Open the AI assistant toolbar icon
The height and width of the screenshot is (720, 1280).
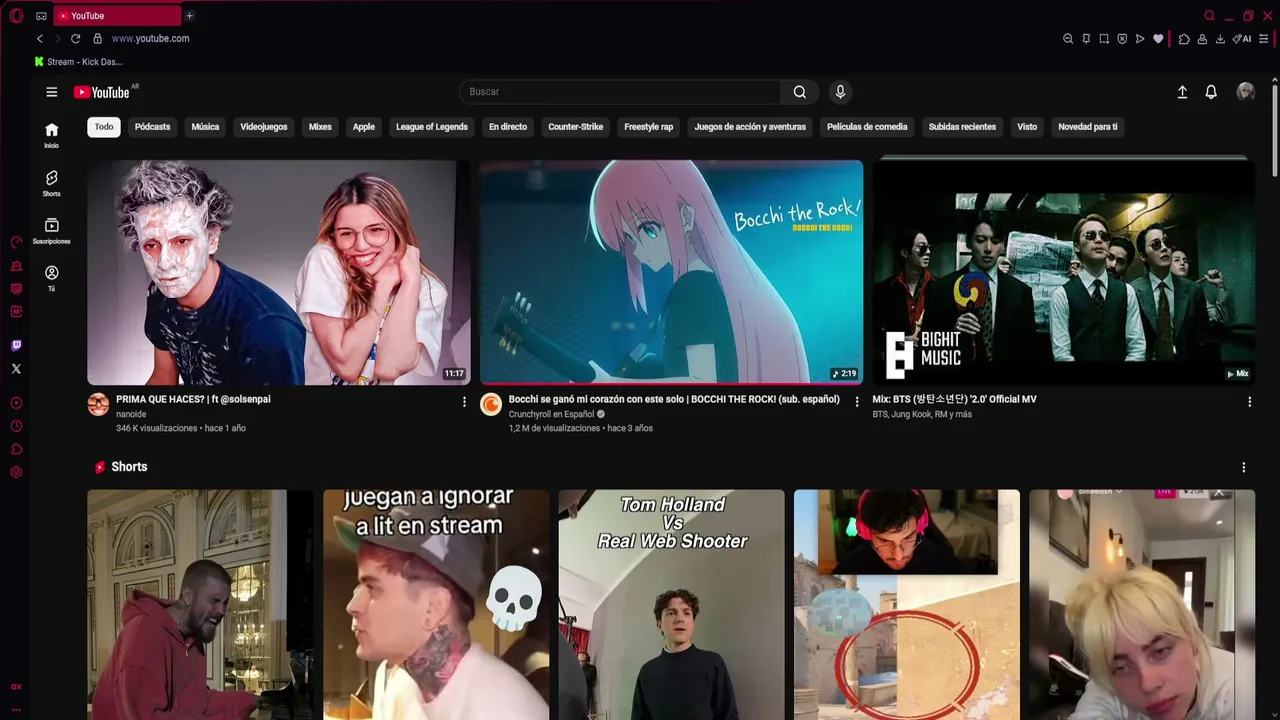pyautogui.click(x=1242, y=39)
